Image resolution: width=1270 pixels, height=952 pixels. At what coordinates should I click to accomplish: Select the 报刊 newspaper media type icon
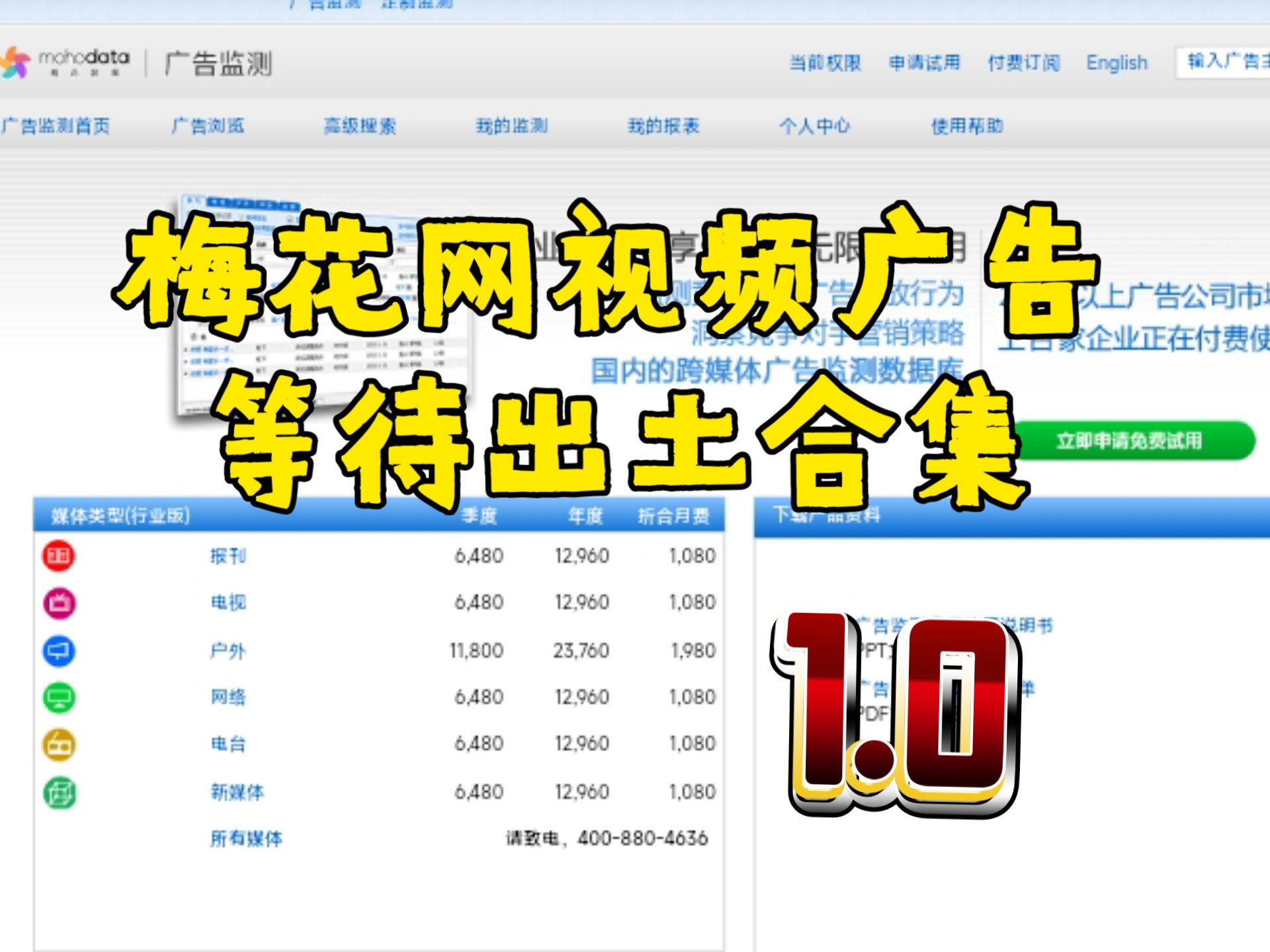tap(58, 556)
